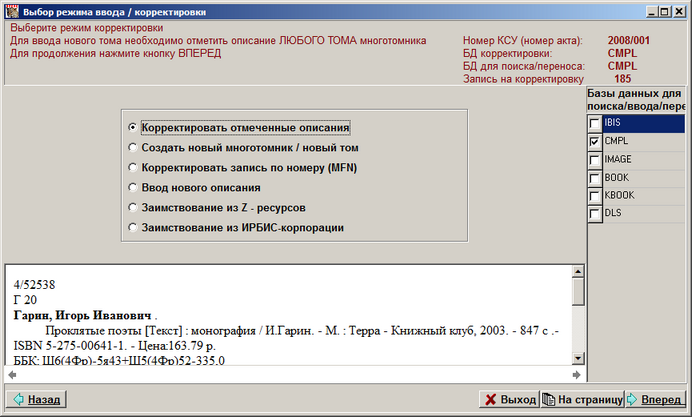
Task: Tick the IMAGE database checkbox
Action: coord(594,159)
